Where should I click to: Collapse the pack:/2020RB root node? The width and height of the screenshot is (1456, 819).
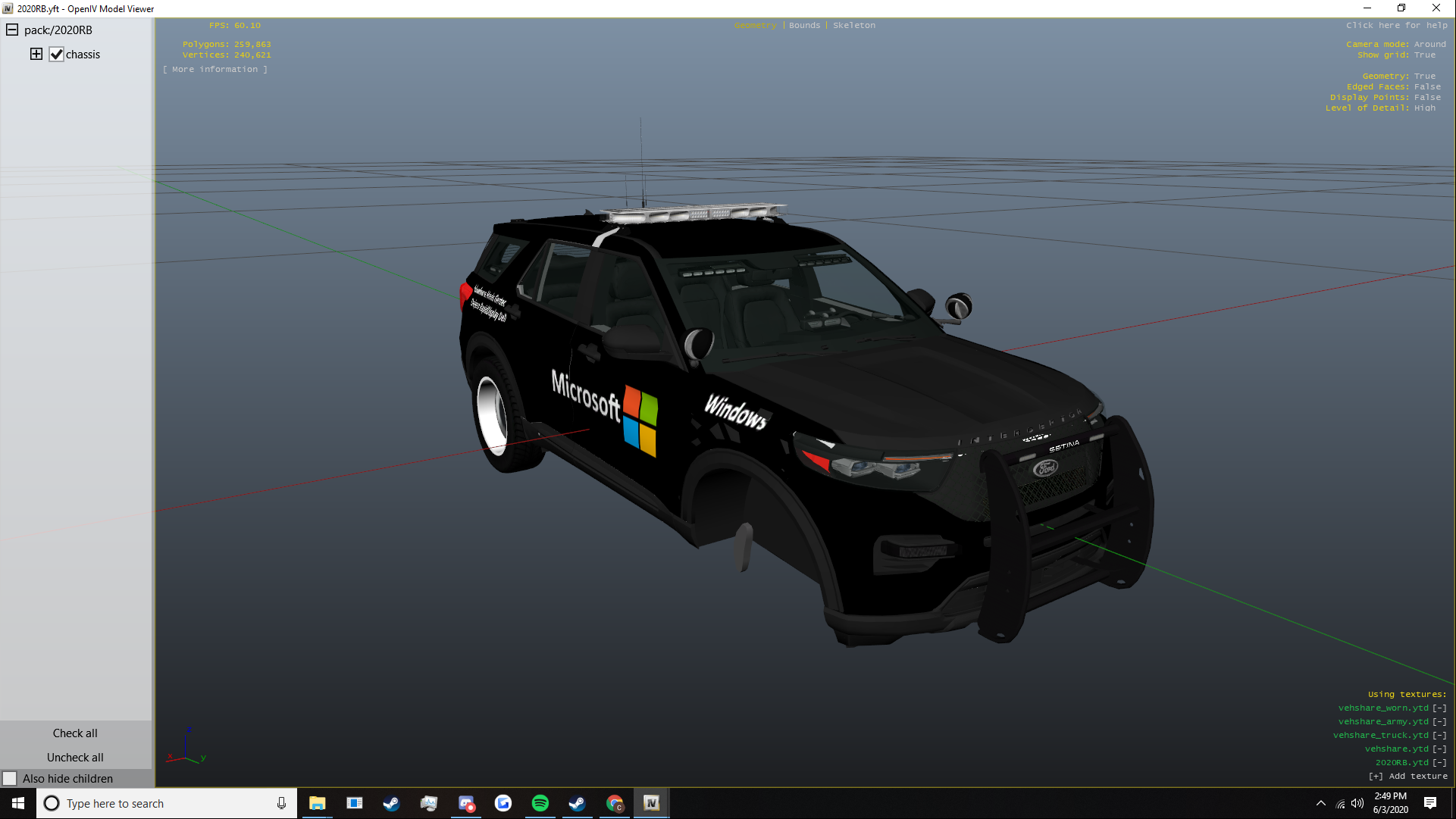pyautogui.click(x=12, y=30)
